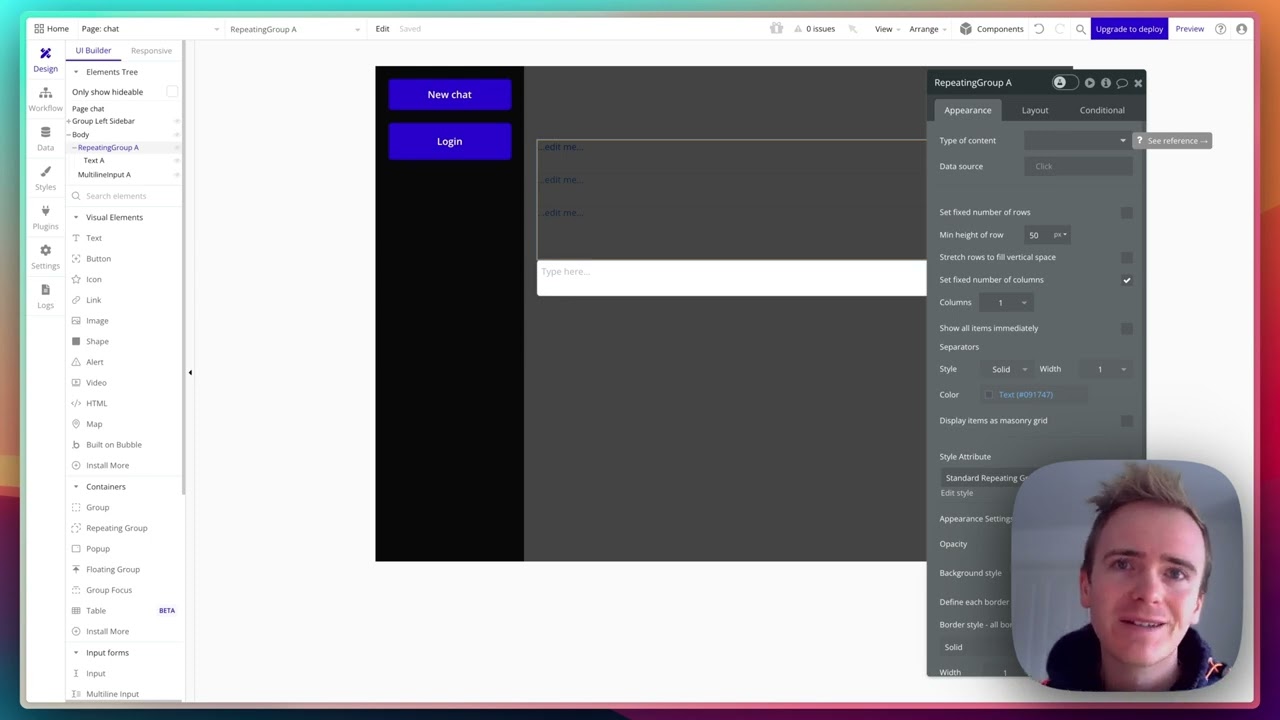Toggle visibility eye of Group Left Sidebar

pos(177,121)
